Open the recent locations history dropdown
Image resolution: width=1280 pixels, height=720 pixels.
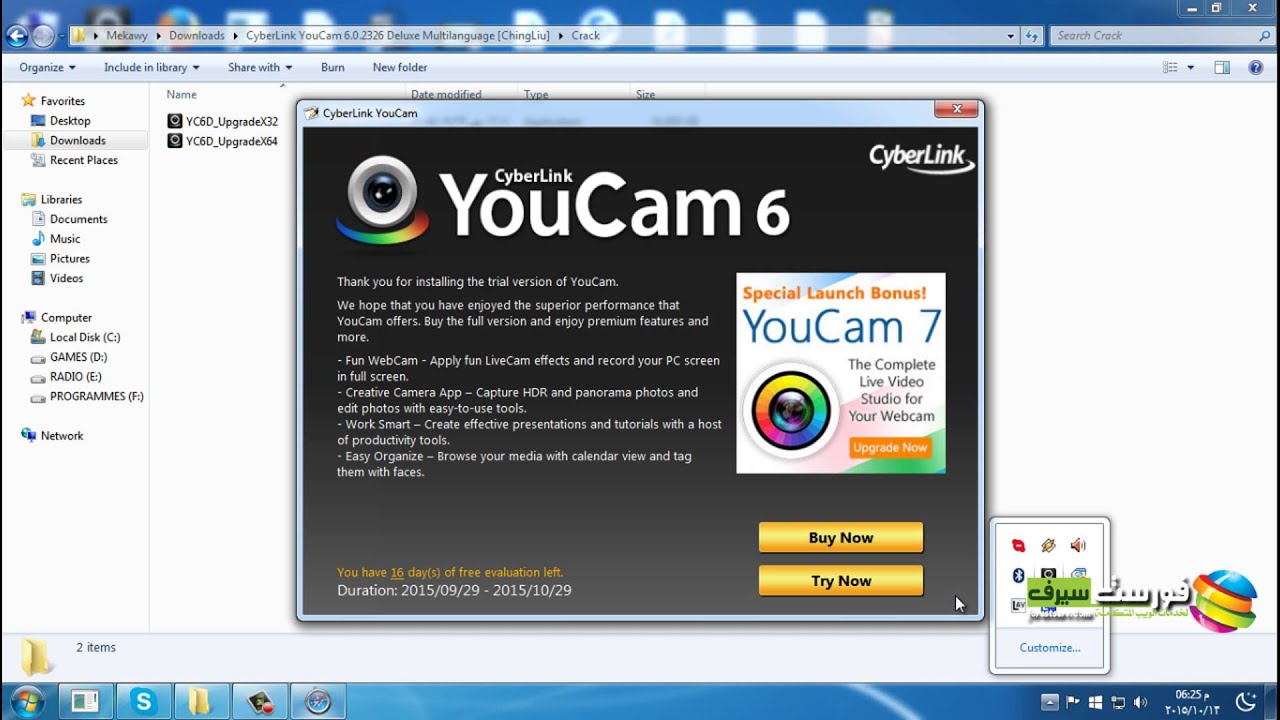click(62, 36)
